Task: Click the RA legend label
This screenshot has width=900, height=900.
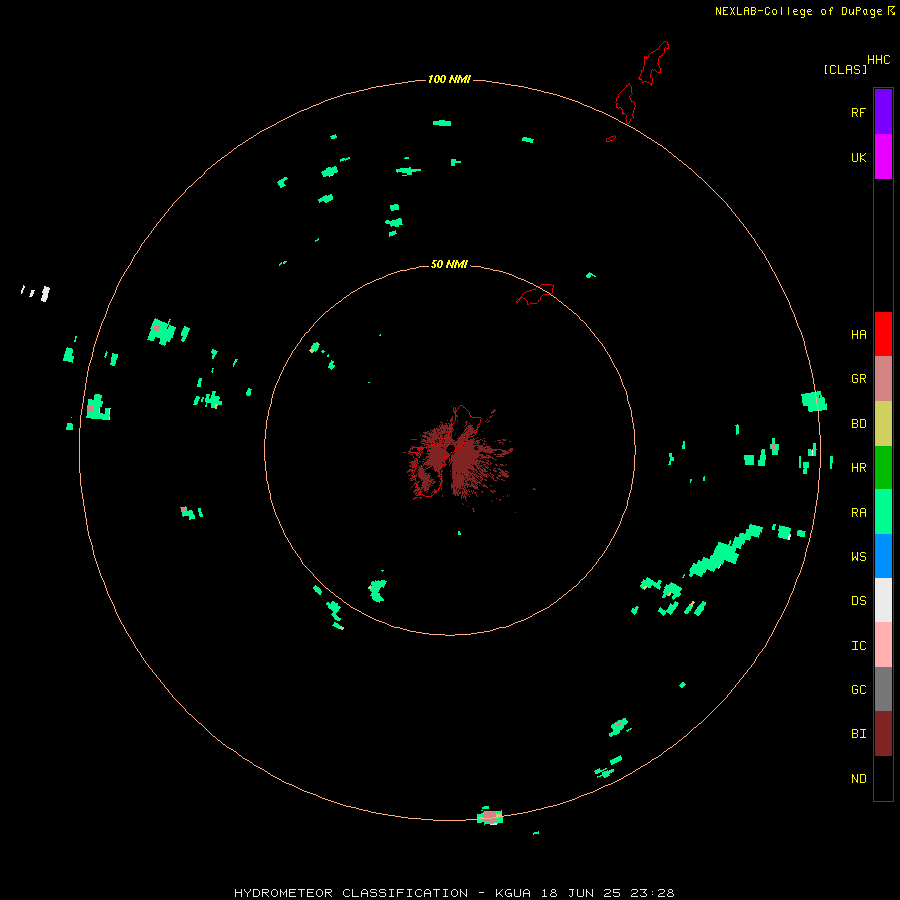Action: (858, 513)
